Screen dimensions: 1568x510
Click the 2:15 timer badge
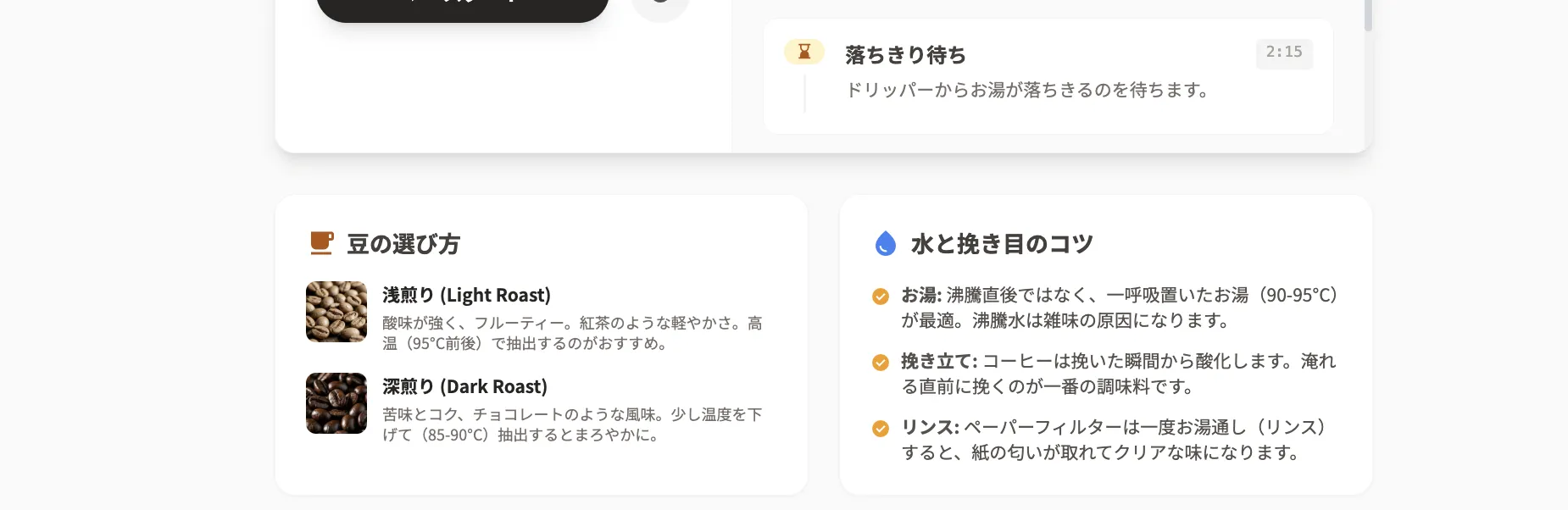[1283, 53]
